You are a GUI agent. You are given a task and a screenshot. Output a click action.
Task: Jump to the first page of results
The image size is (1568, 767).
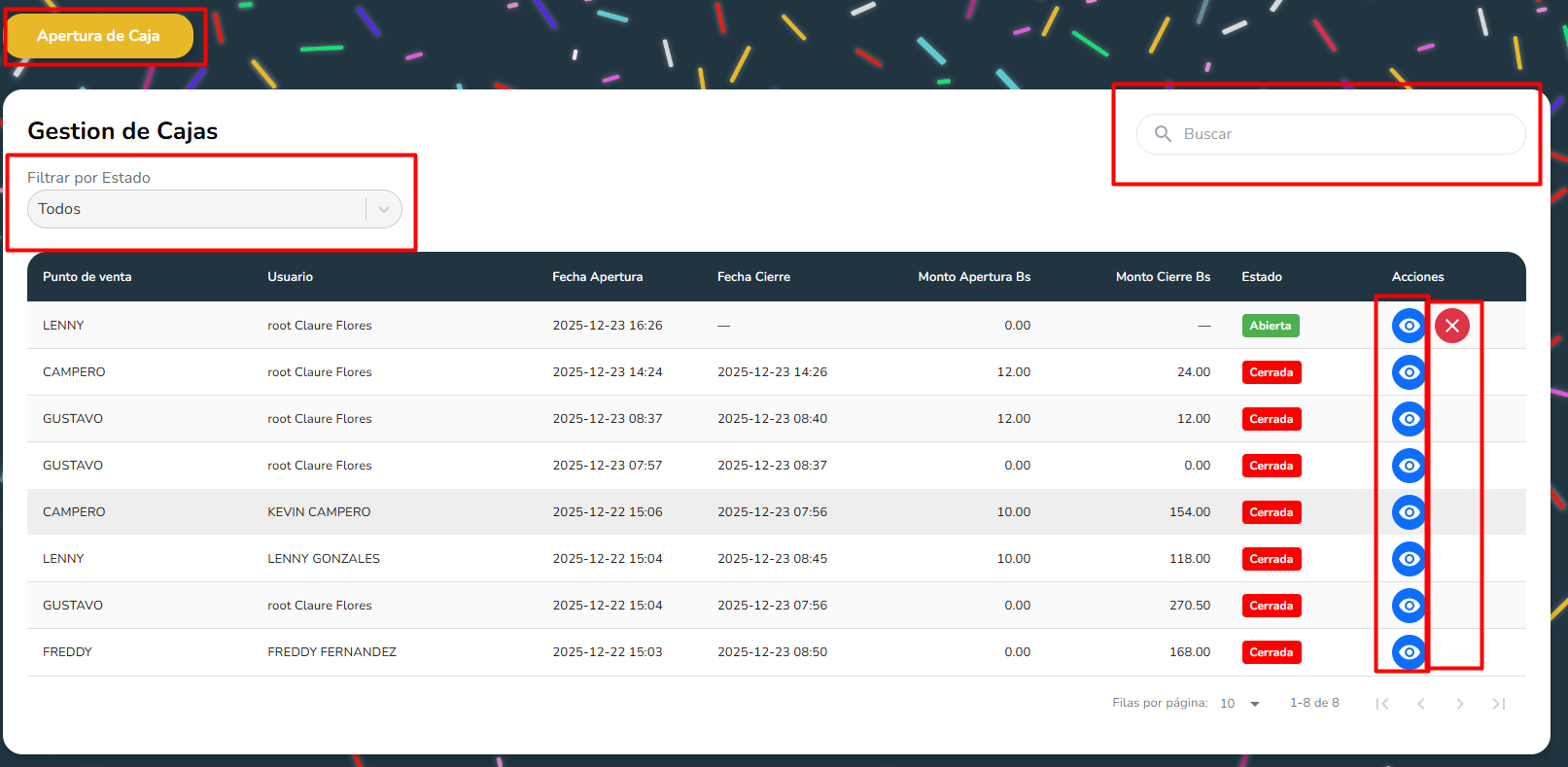[1382, 704]
